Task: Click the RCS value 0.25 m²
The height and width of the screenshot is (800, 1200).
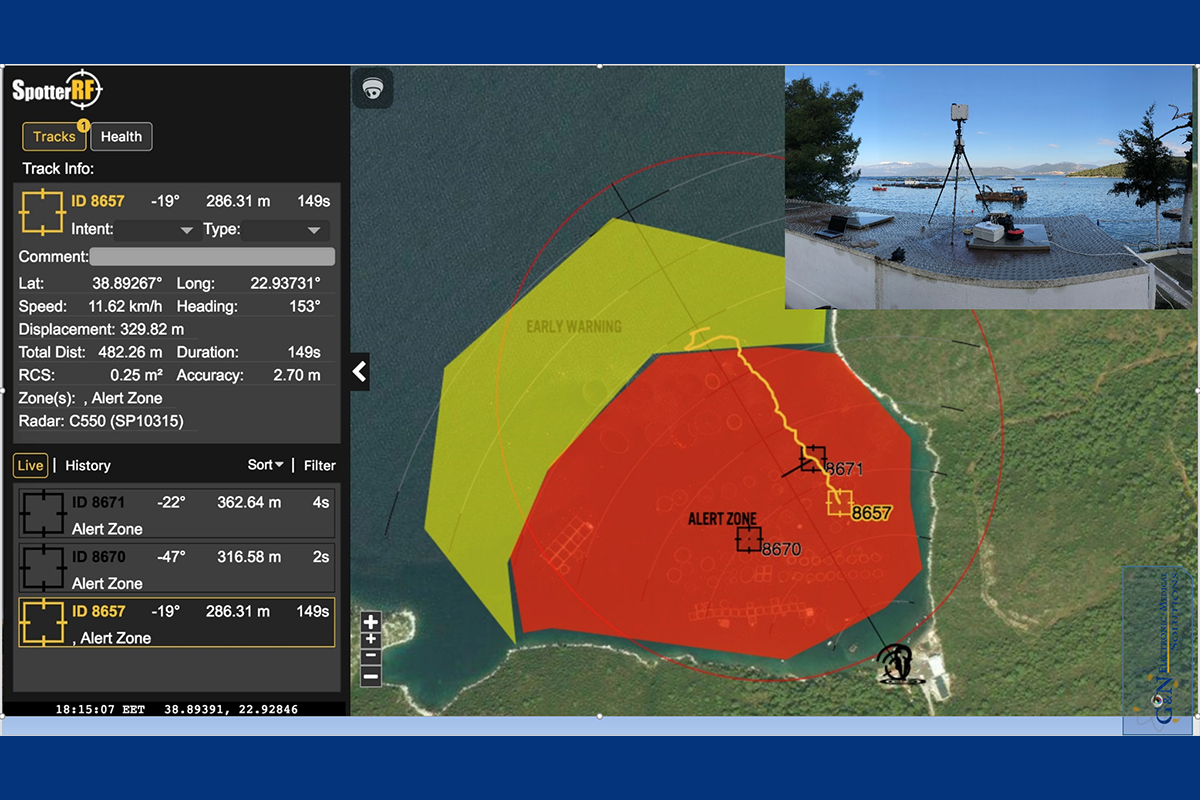Action: tap(138, 375)
